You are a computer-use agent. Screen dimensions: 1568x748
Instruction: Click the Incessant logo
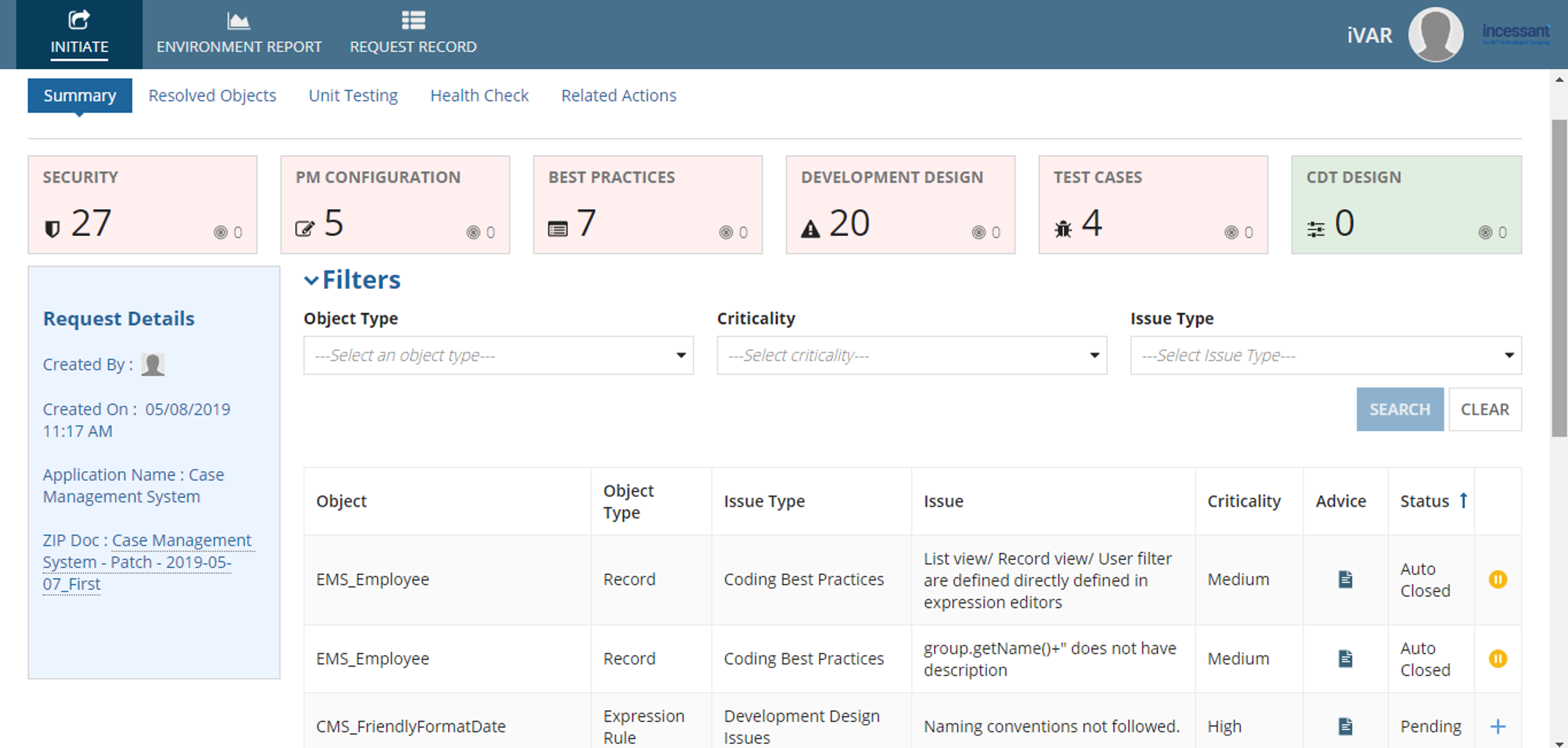tap(1516, 33)
